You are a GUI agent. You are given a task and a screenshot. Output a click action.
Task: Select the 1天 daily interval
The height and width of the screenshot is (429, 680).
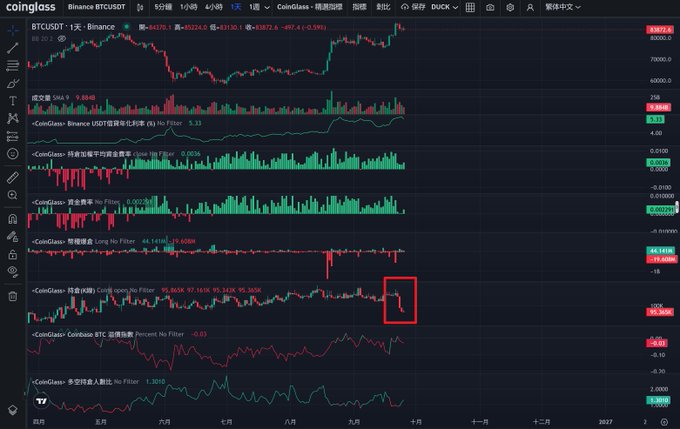point(236,7)
